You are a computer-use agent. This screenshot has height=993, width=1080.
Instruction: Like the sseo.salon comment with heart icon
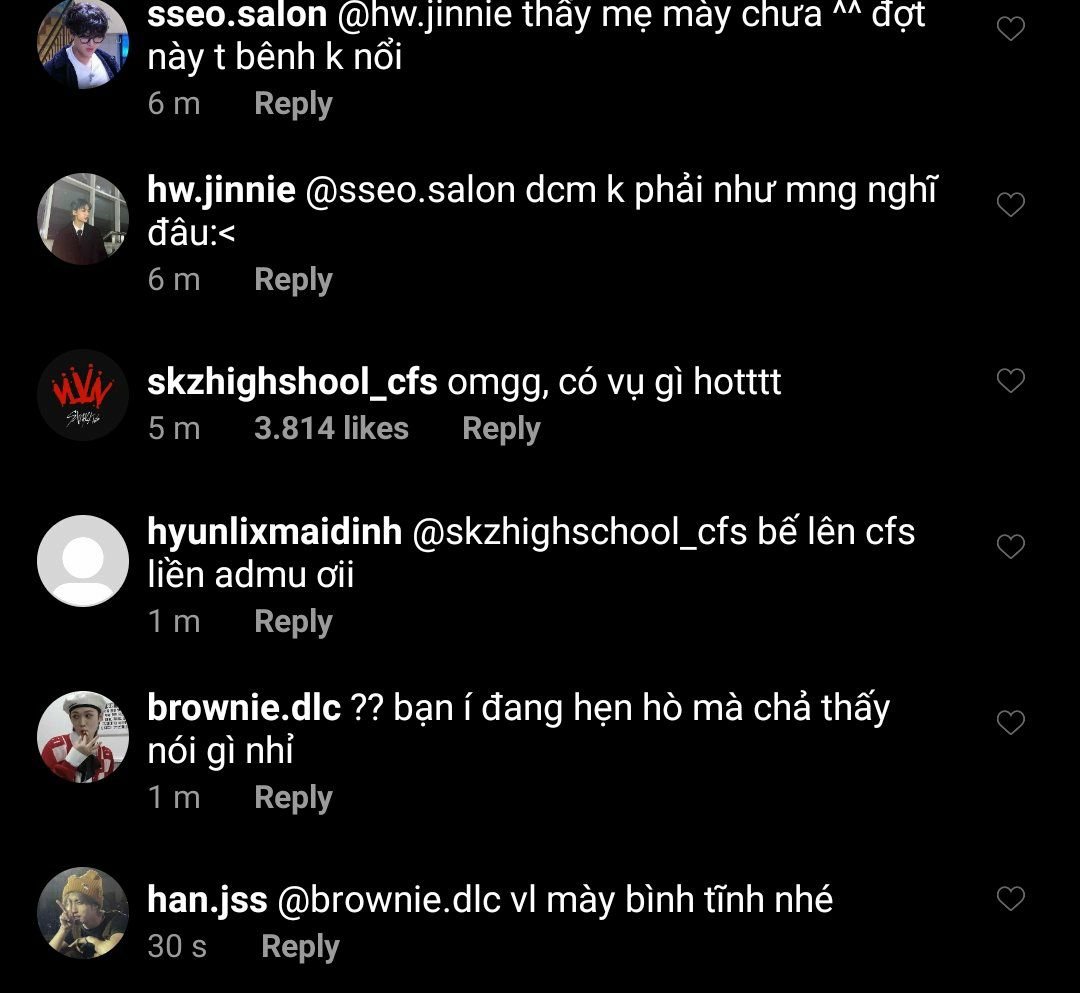click(x=1010, y=28)
